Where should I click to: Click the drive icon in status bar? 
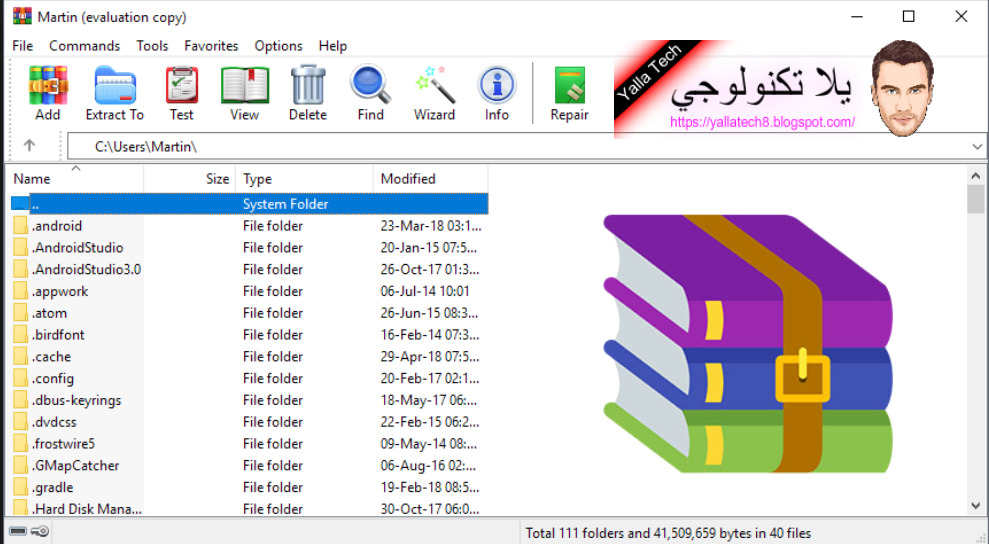[18, 531]
